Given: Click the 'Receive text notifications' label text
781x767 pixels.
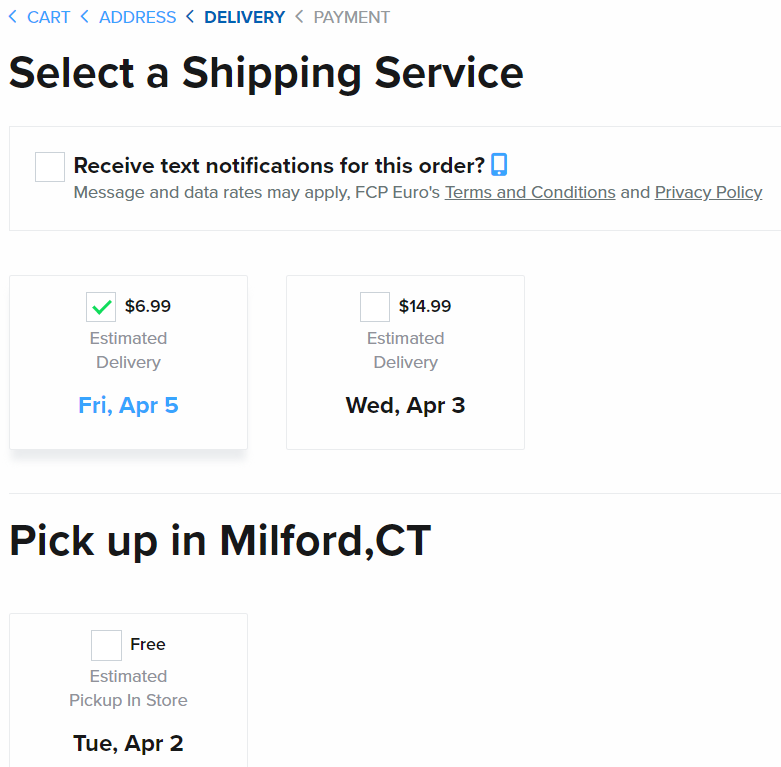Looking at the screenshot, I should (279, 165).
